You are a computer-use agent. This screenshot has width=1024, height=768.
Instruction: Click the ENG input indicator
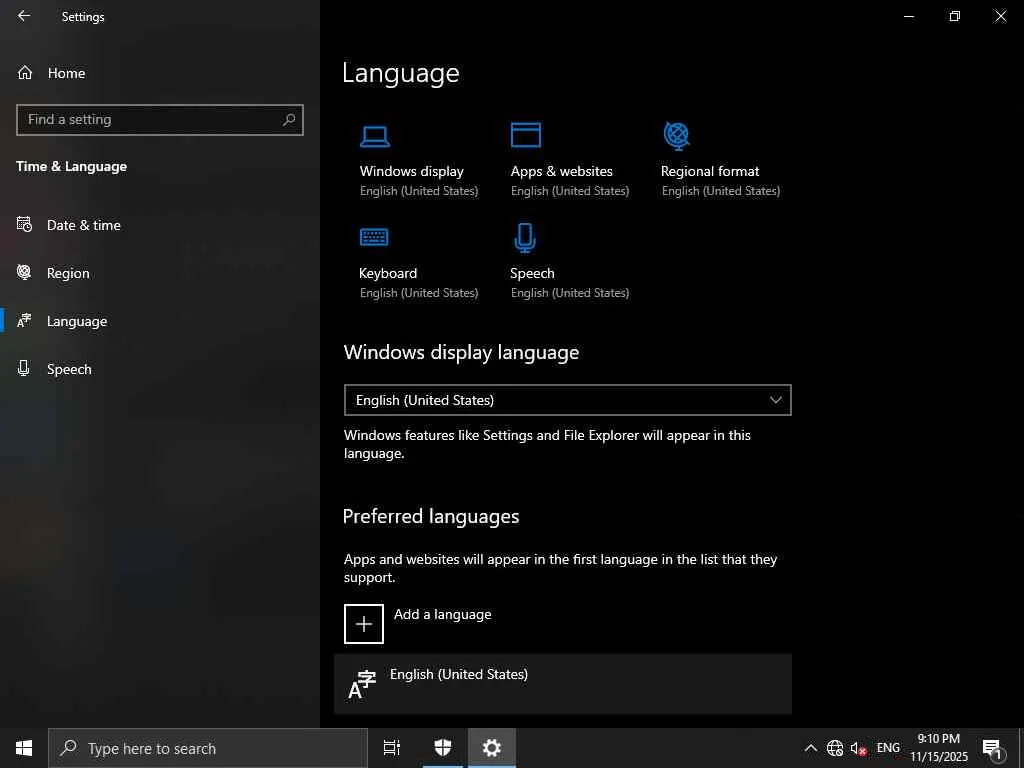coord(888,748)
